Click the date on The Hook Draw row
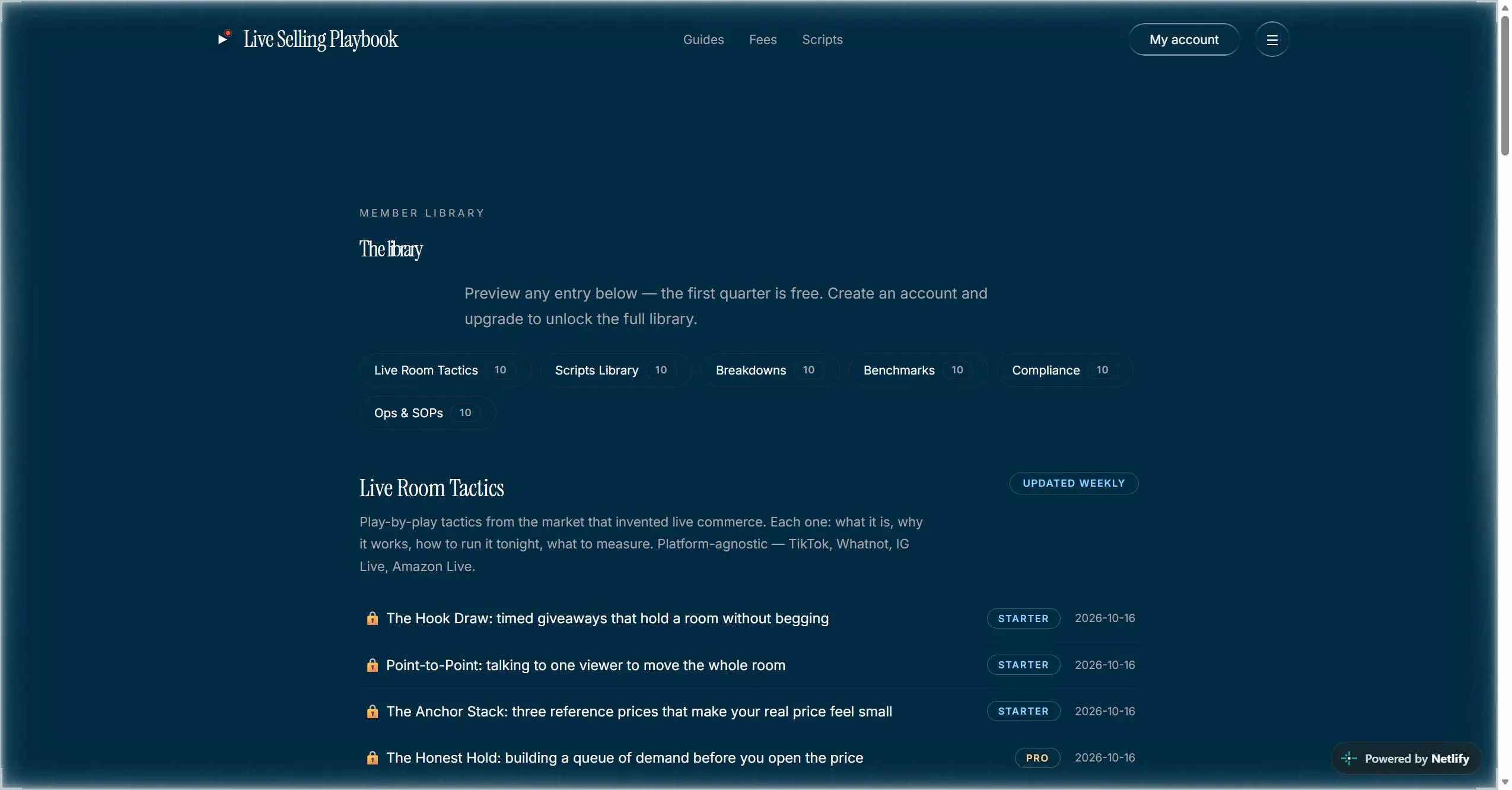This screenshot has width=1512, height=790. tap(1104, 618)
